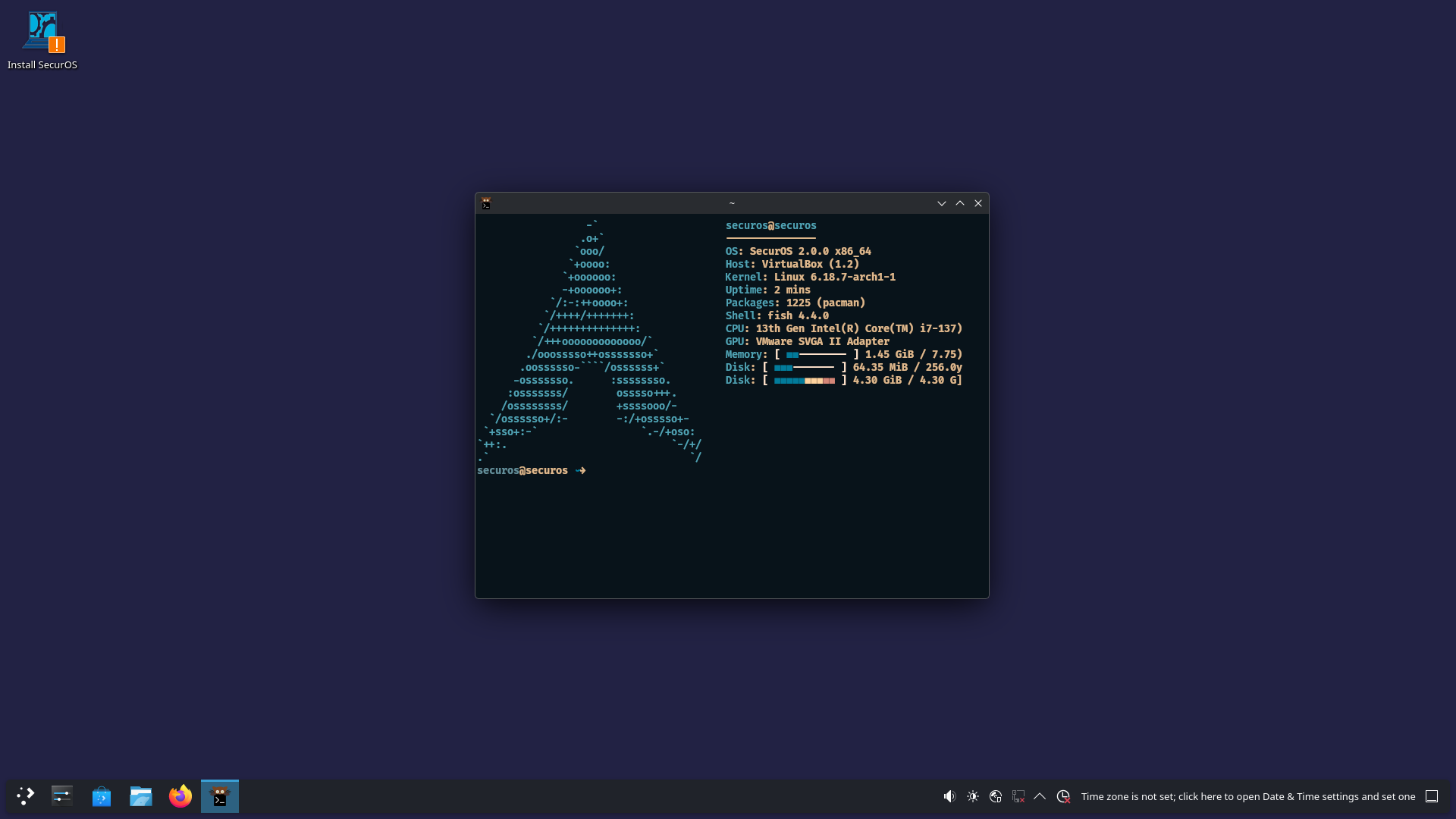Launch the Discover software center
This screenshot has width=1456, height=819.
[x=101, y=796]
